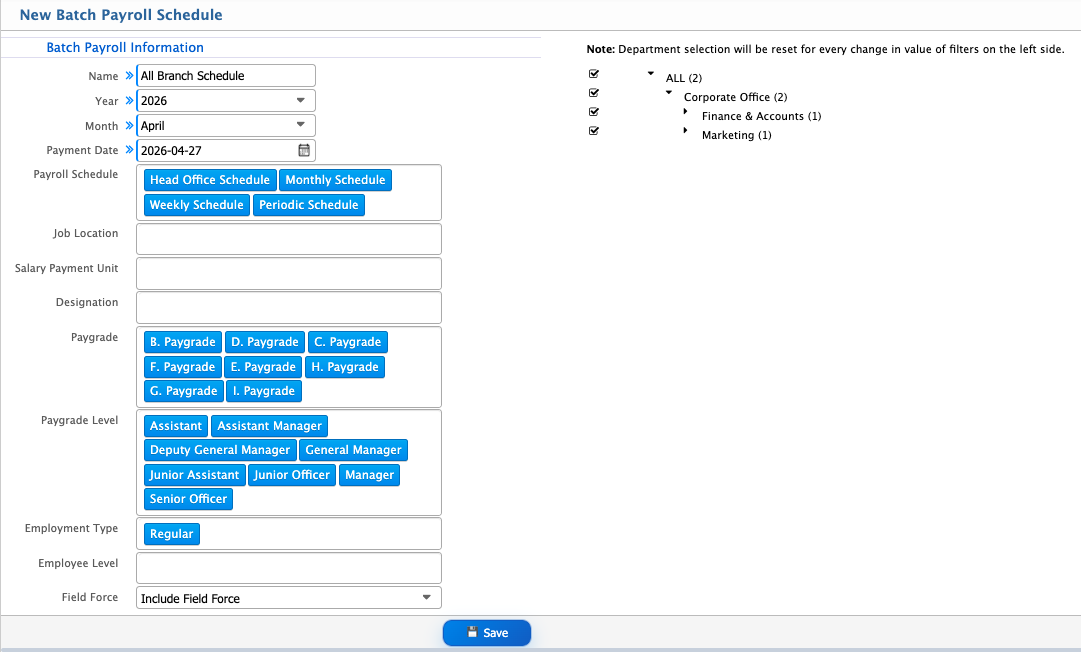Click the empty Designation field
Screen dimensions: 1081x652
pyautogui.click(x=288, y=308)
